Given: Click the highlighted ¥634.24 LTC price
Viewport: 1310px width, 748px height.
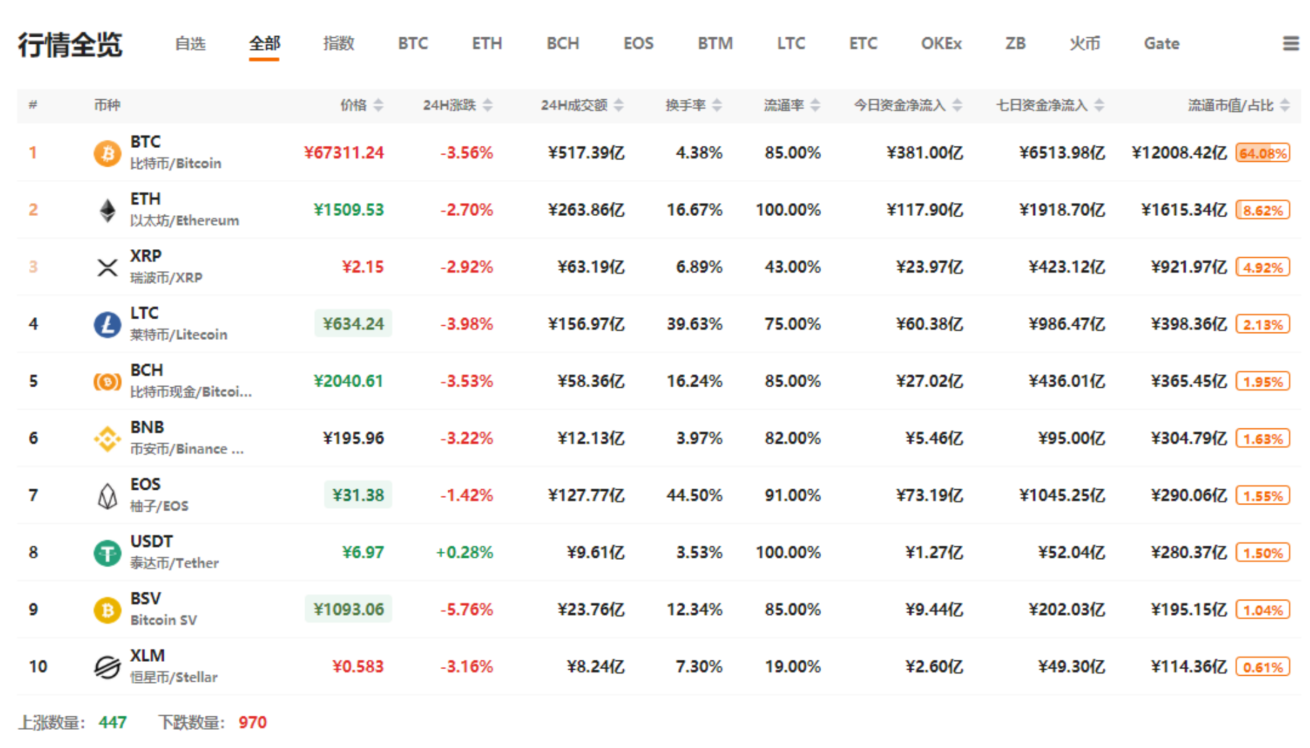Looking at the screenshot, I should (352, 324).
